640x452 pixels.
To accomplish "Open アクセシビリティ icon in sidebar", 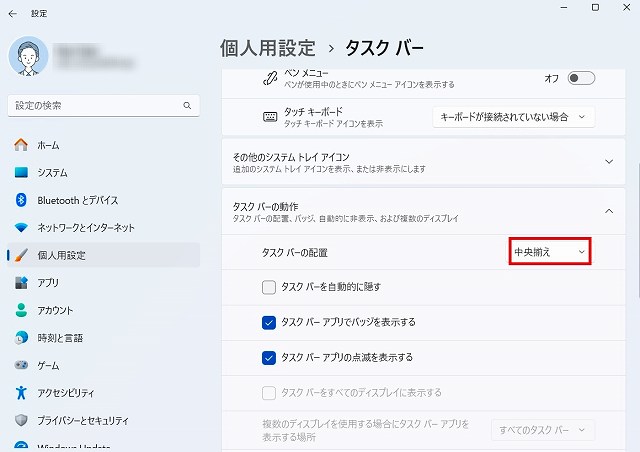I will (21, 392).
